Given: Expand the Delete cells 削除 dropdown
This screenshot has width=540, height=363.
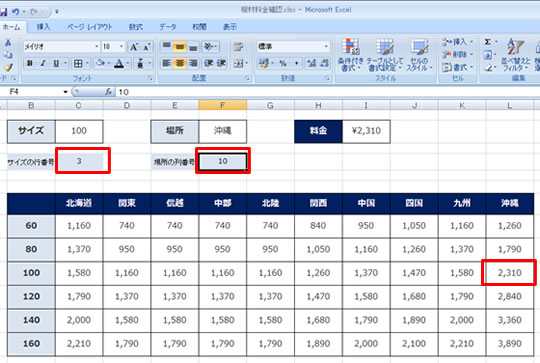Looking at the screenshot, I should tap(471, 55).
